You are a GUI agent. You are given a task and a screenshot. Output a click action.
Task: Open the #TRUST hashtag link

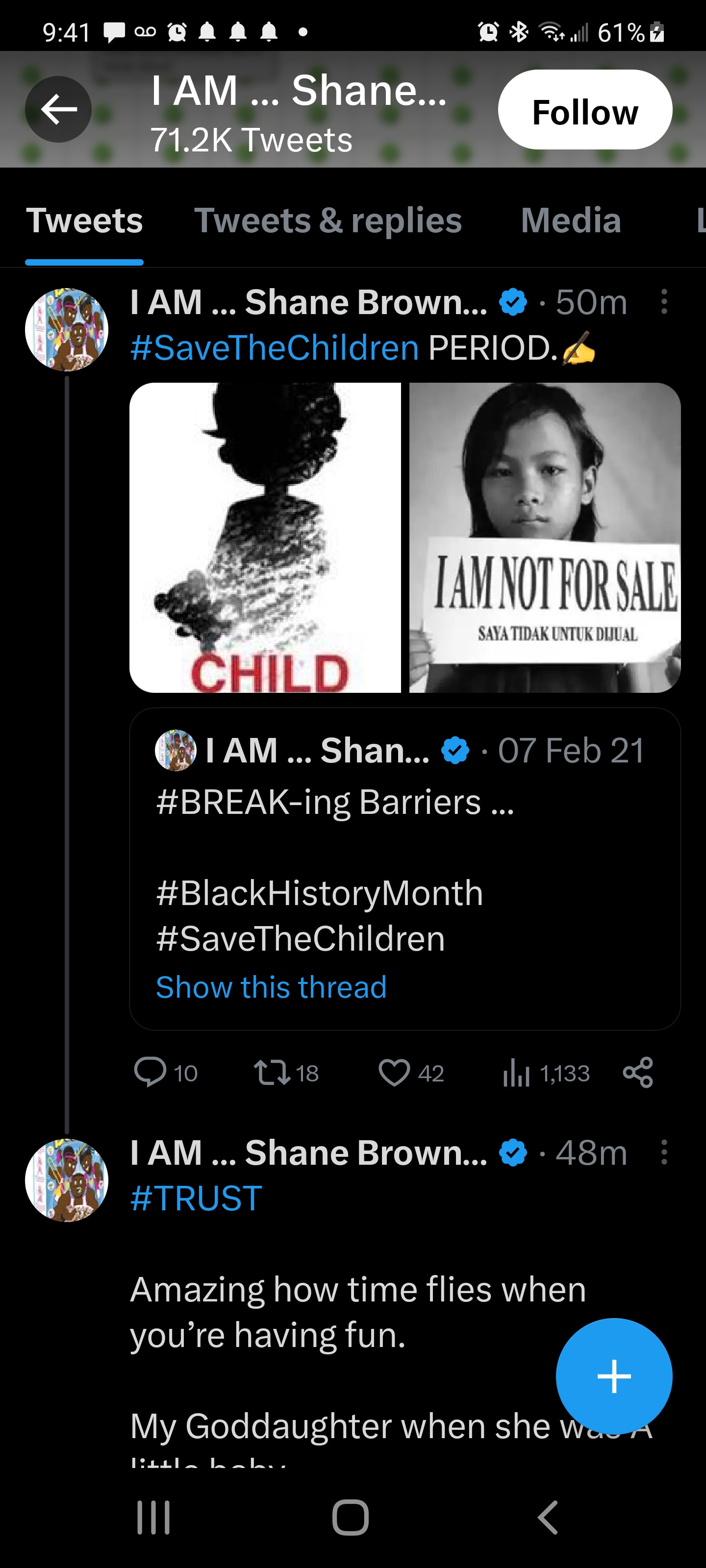pos(196,1198)
